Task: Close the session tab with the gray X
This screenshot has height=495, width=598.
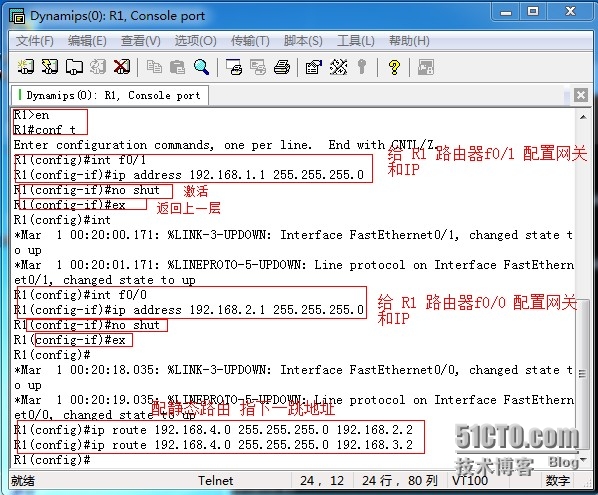Action: point(580,95)
